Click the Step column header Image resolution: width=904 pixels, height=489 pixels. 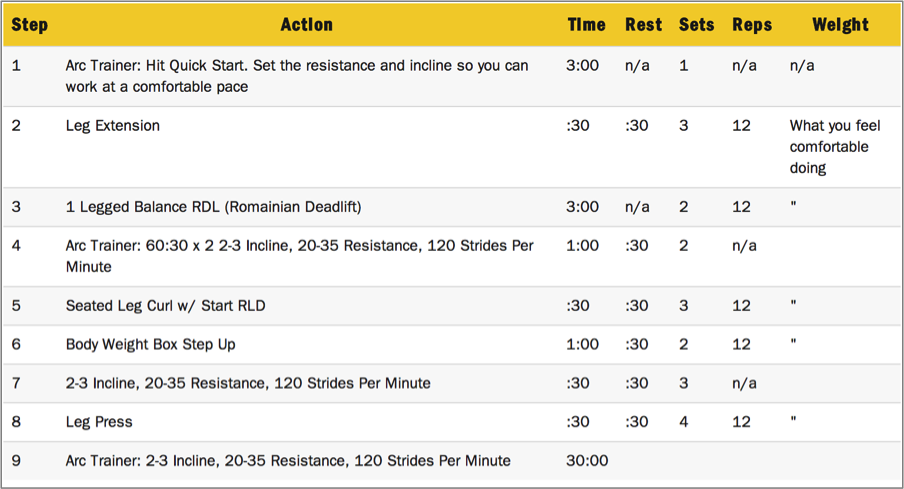[29, 25]
